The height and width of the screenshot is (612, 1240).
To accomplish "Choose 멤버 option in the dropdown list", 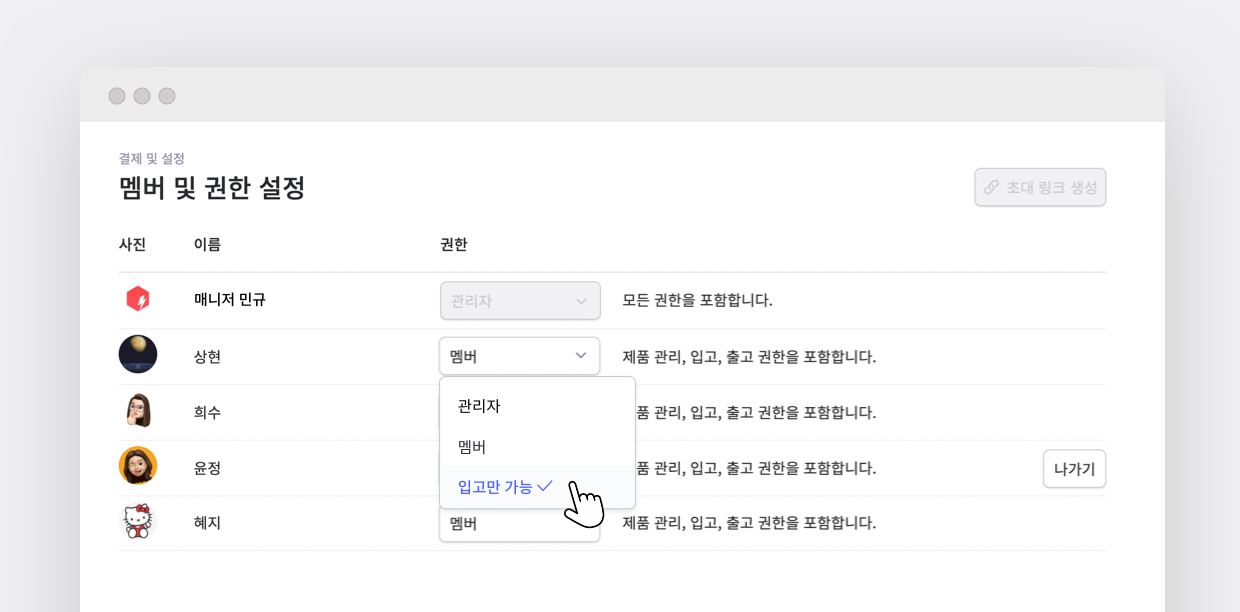I will tap(472, 447).
